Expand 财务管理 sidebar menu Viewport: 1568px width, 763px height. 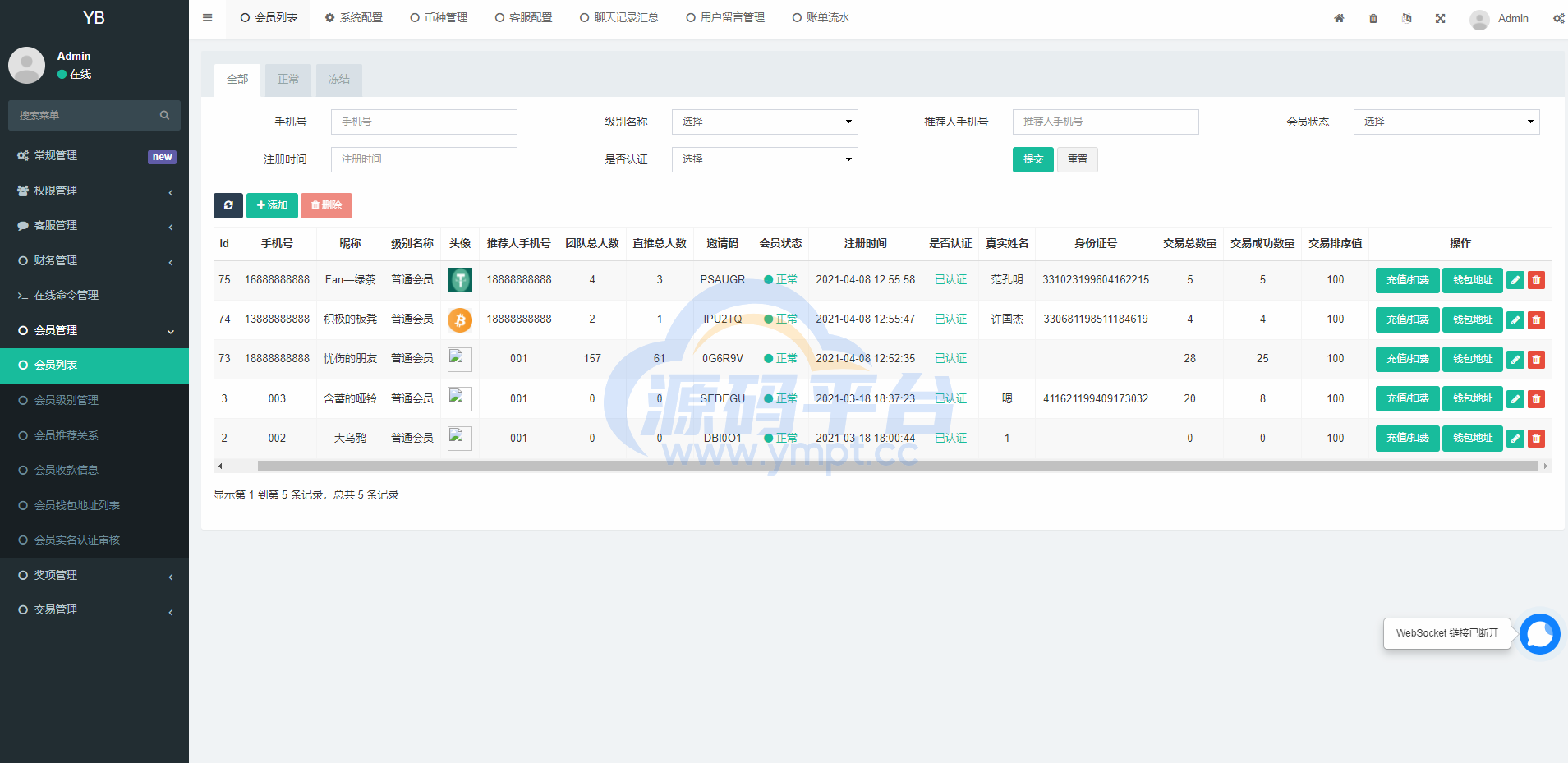[x=94, y=260]
